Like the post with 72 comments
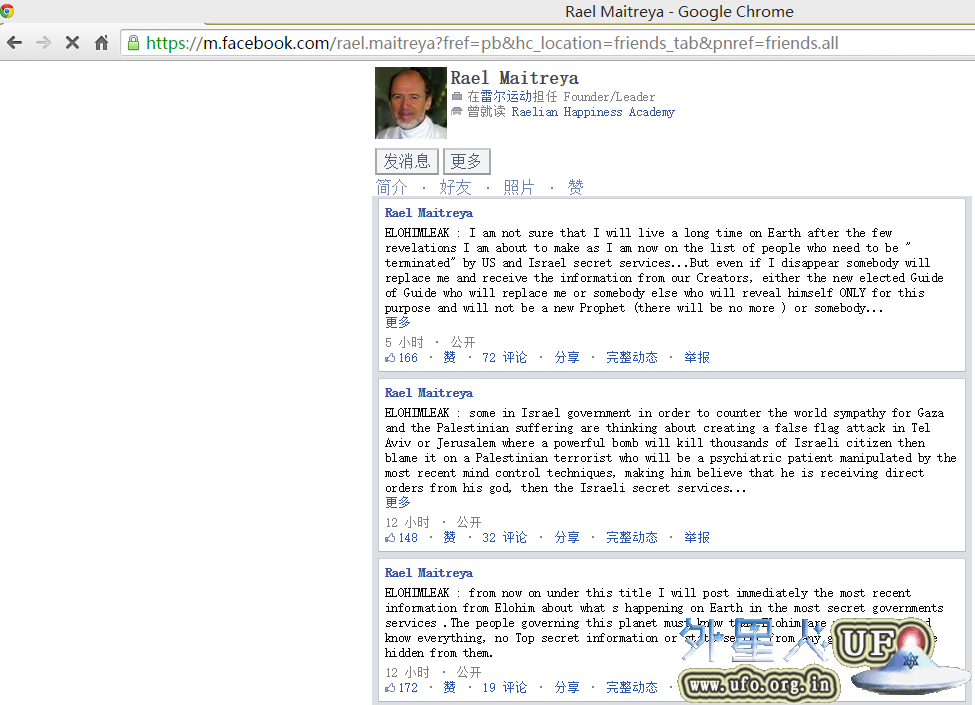The height and width of the screenshot is (705, 975). pos(449,357)
